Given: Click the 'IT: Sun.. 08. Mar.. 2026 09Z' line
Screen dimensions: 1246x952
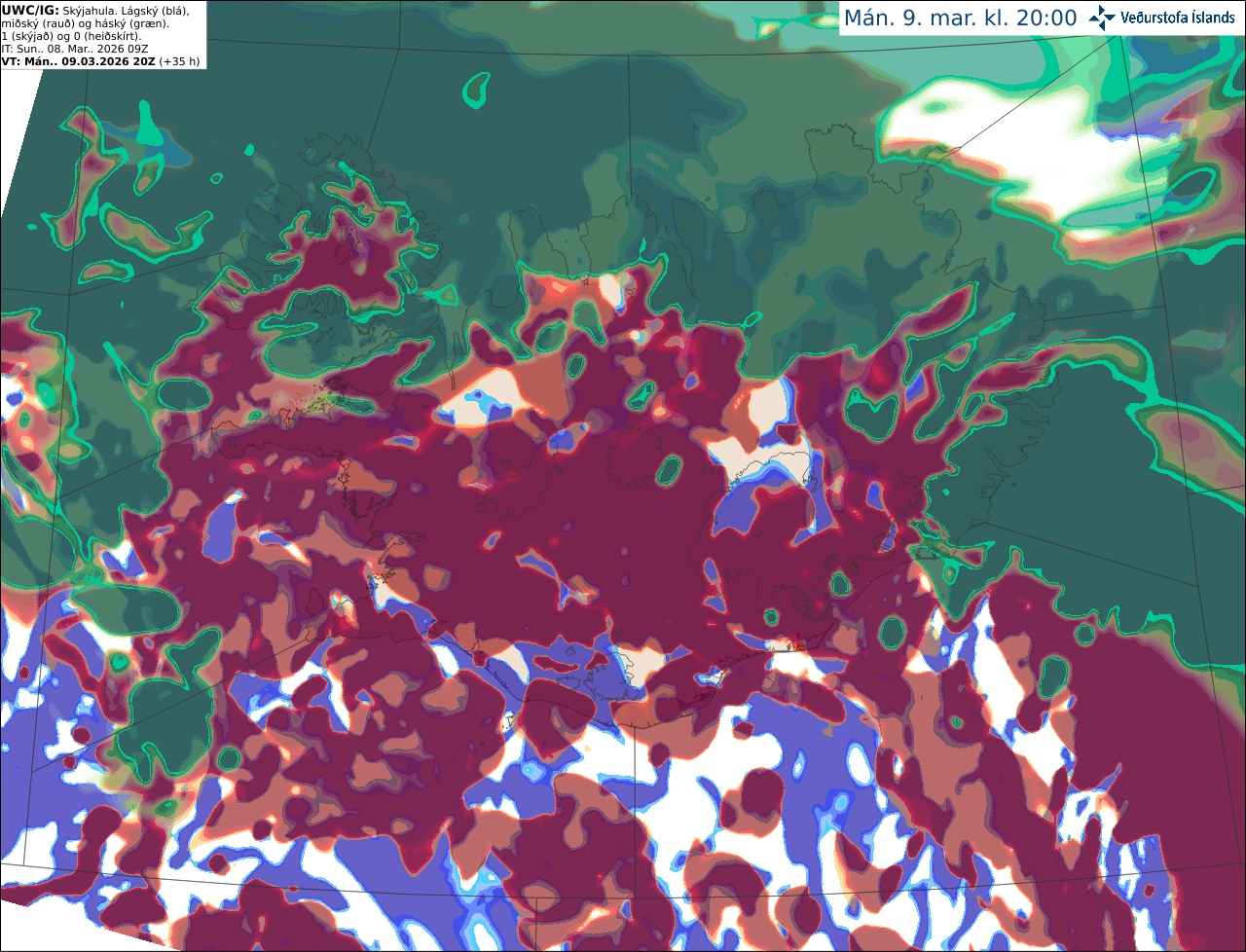Looking at the screenshot, I should [75, 49].
